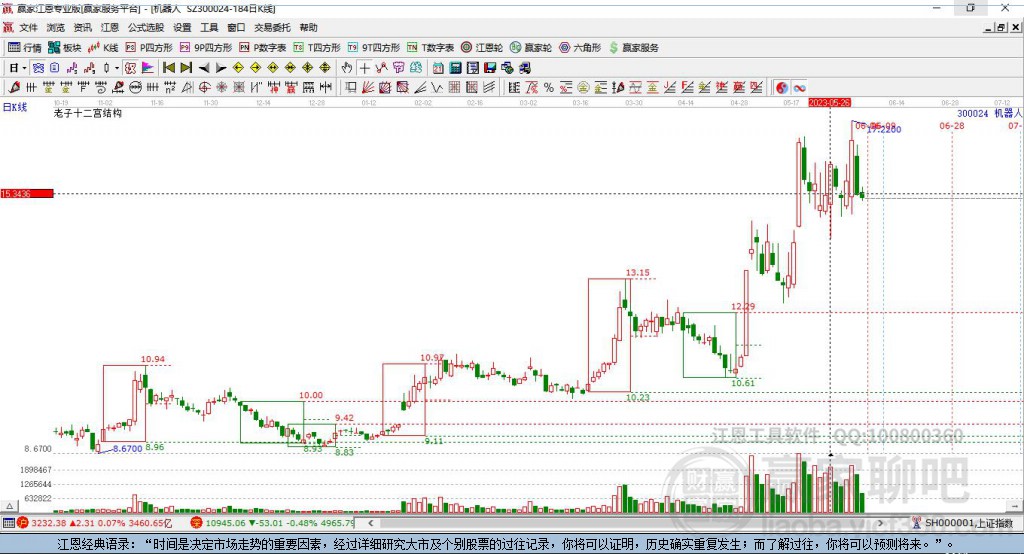Click SH000001 上证指数 status item

(x=963, y=523)
